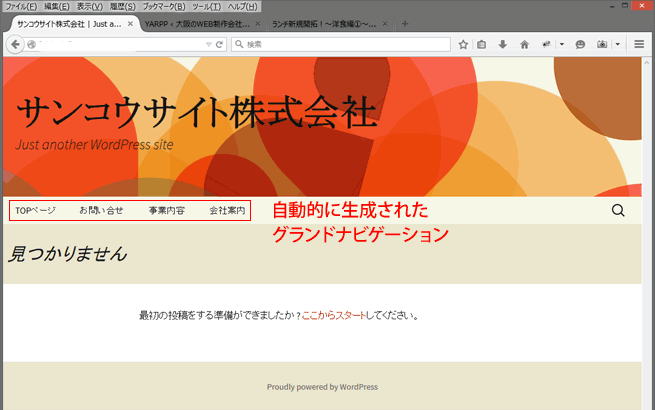
Task: Click the 事業内容 navigation link
Action: coord(167,211)
